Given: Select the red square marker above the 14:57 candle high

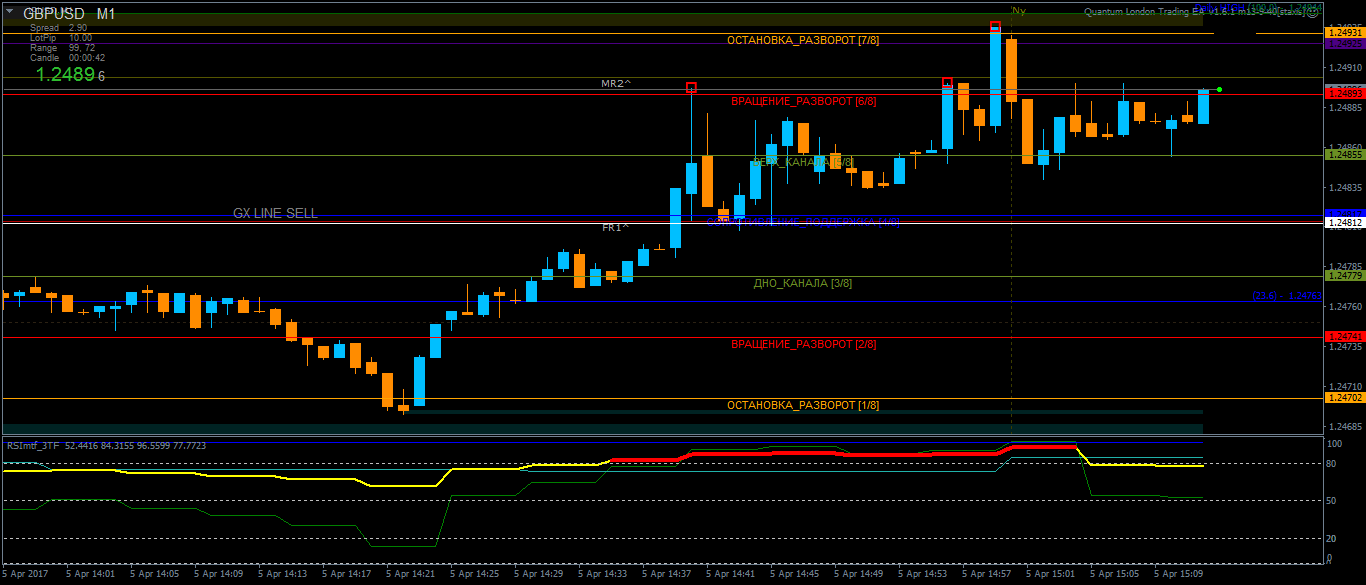Looking at the screenshot, I should 995,26.
